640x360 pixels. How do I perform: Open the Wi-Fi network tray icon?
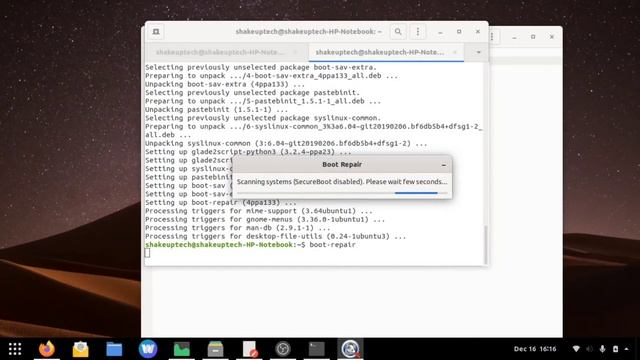pyautogui.click(x=576, y=349)
